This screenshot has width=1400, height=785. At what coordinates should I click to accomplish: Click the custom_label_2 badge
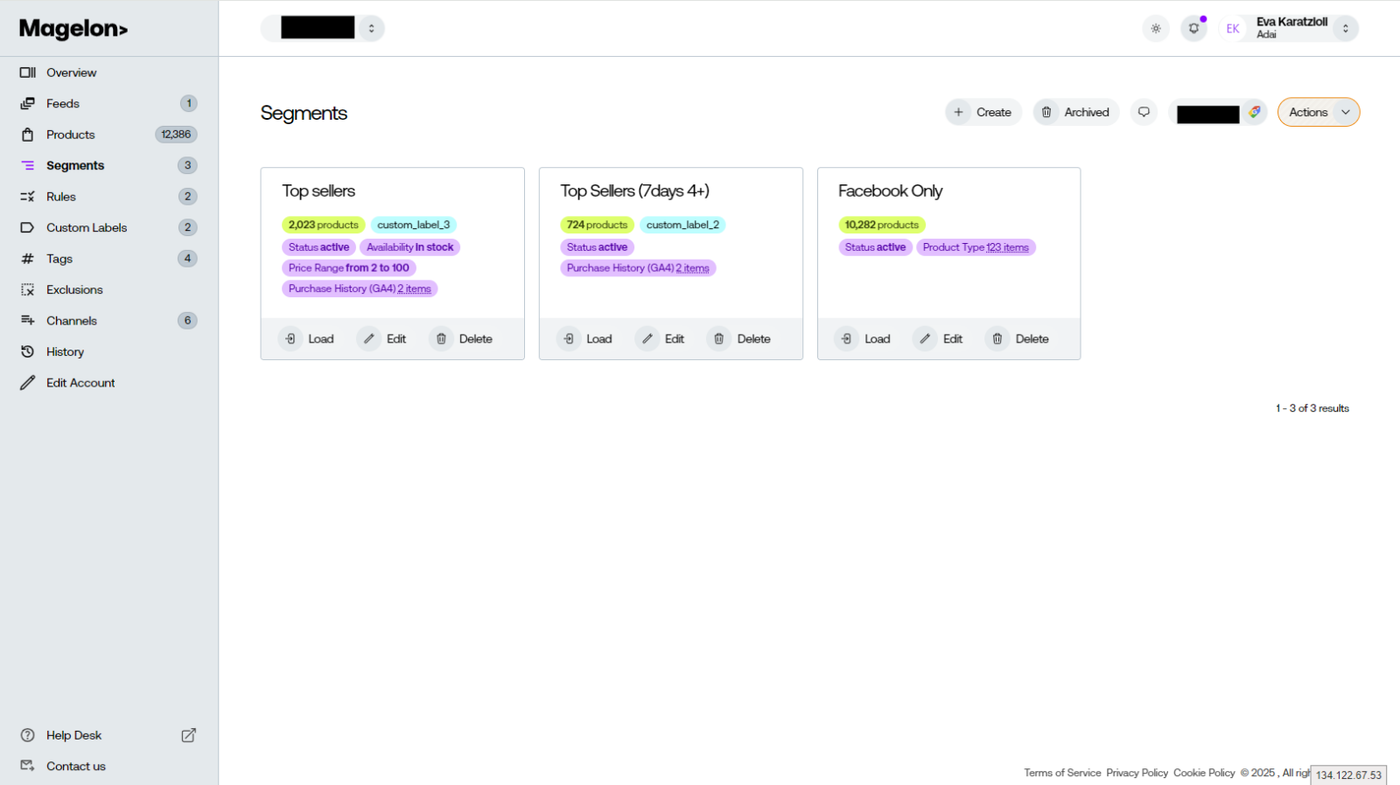click(683, 225)
